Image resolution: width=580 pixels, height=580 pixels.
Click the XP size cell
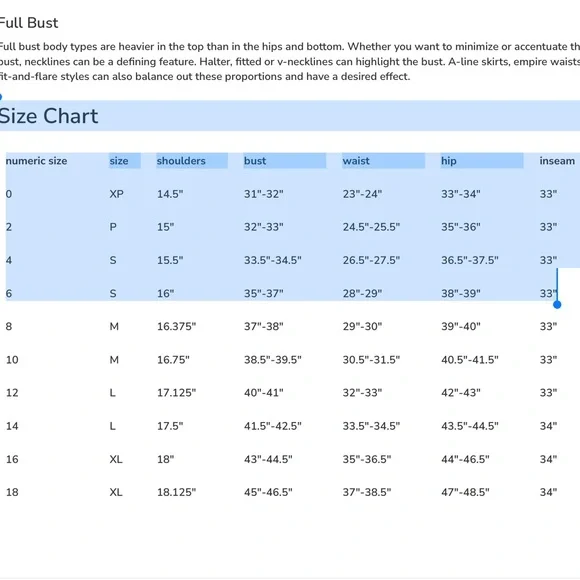pos(117,194)
